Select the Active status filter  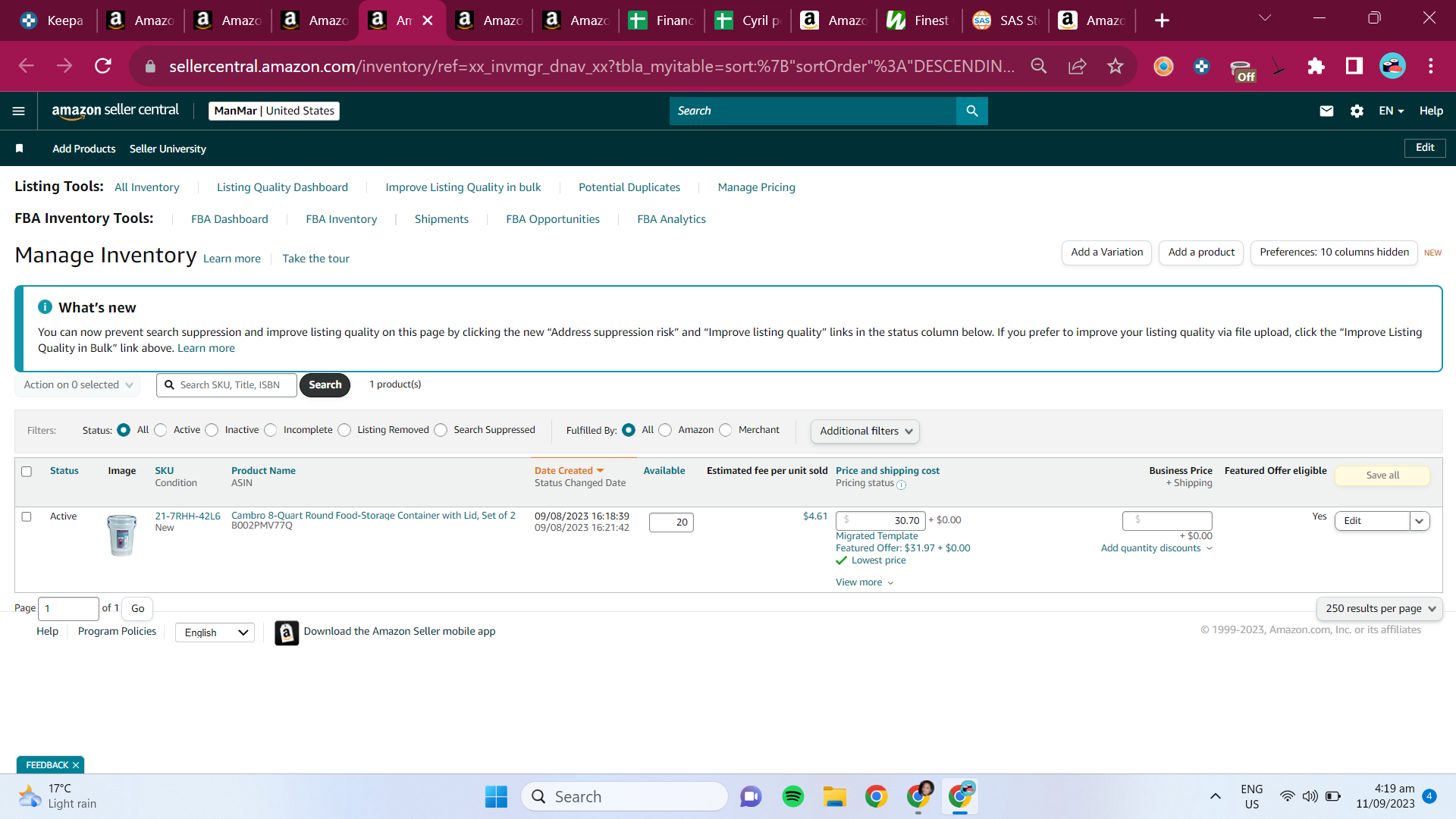click(161, 430)
